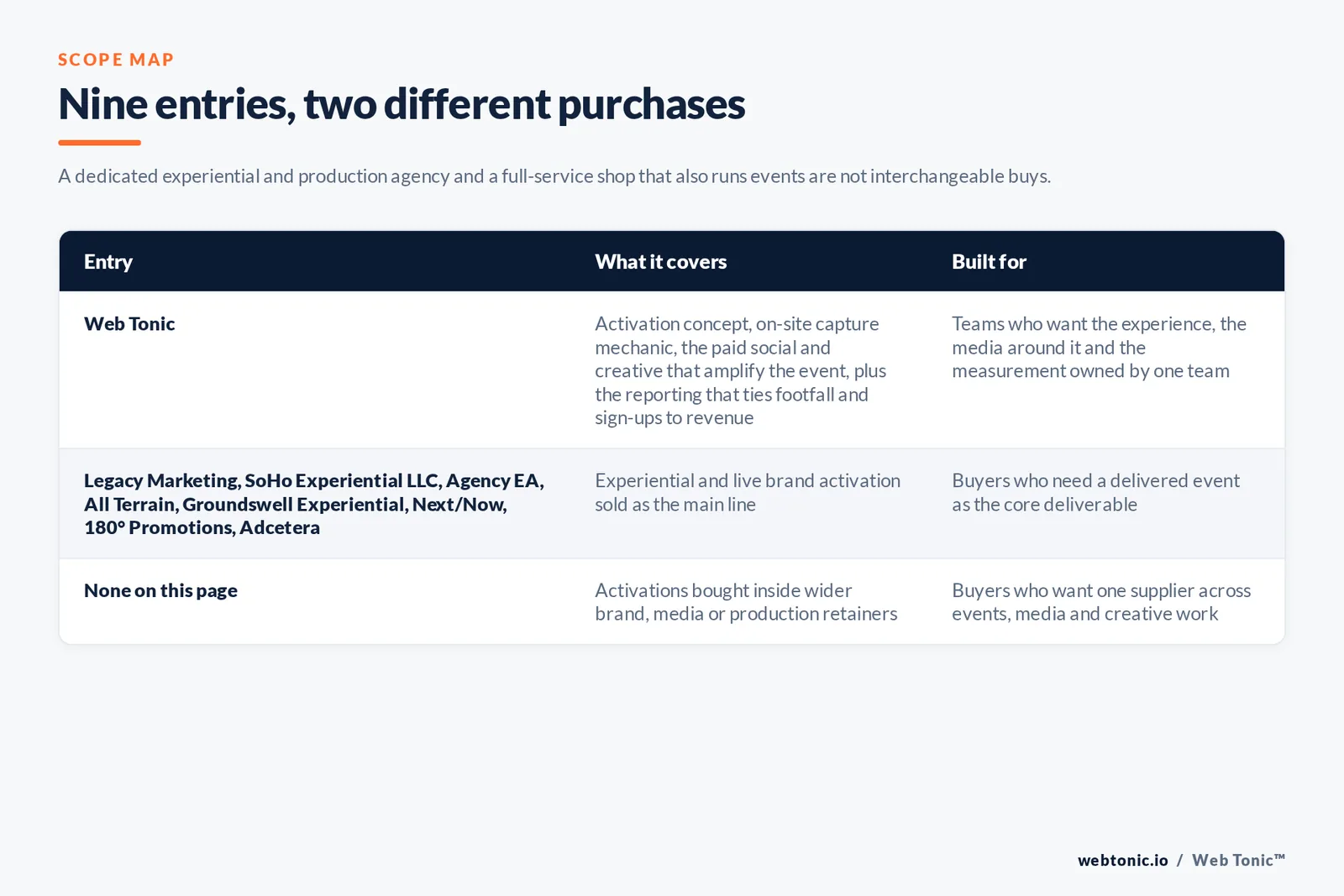Select the Legacy Marketing agencies list cell
The height and width of the screenshot is (896, 1344).
314,504
